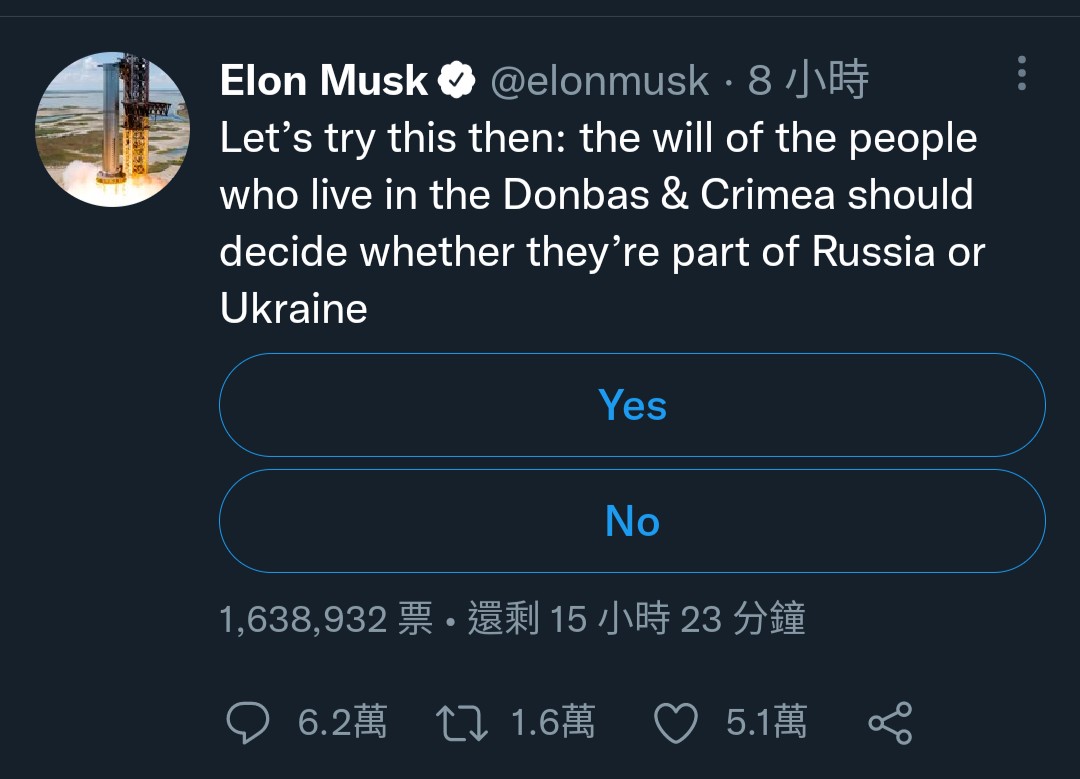Click the 還剩 15 小時 23 分鐘 remaining time

tap(636, 620)
